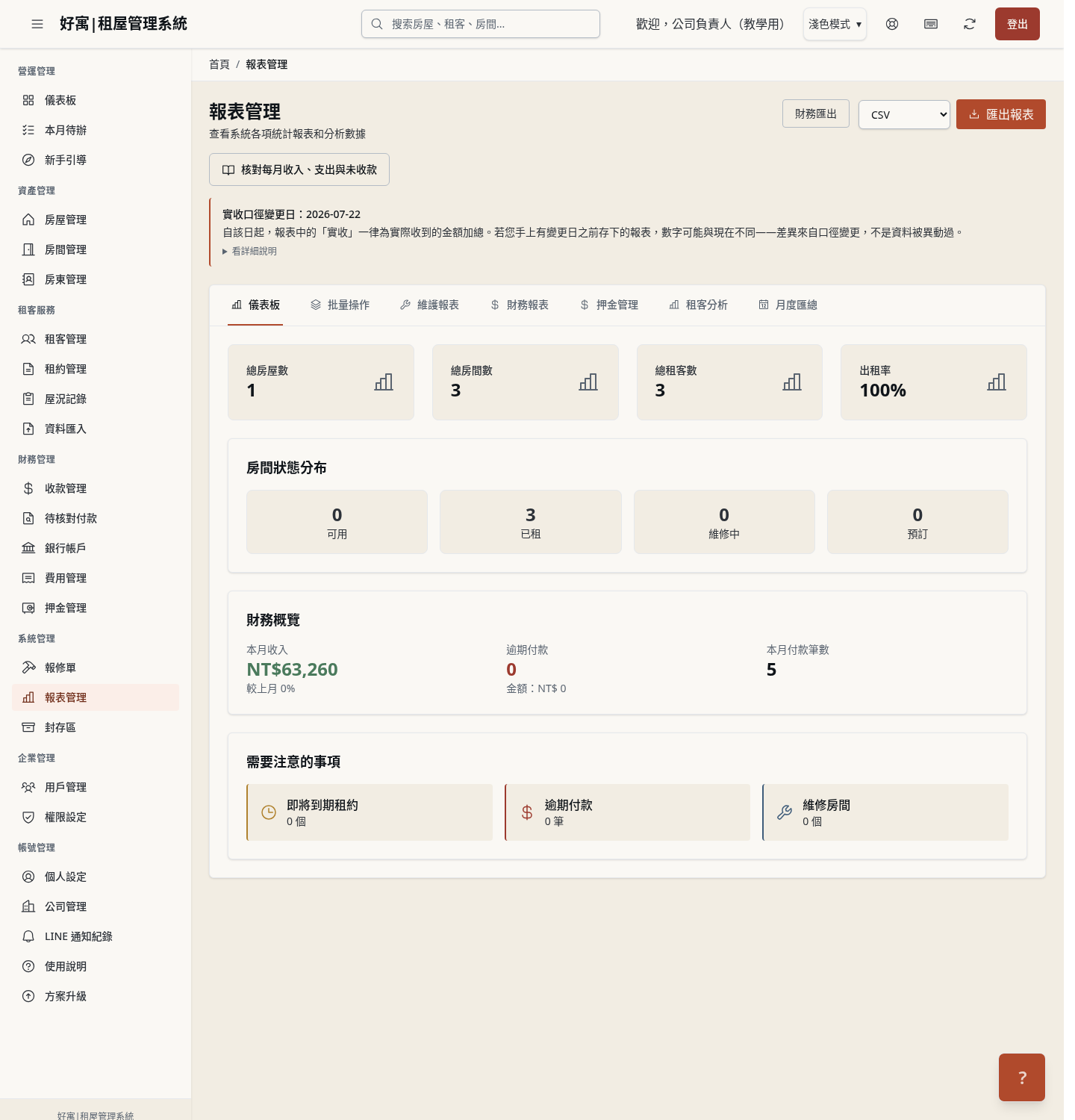Click the keyboard shortcuts icon in header
The height and width of the screenshot is (1120, 1075).
pyautogui.click(x=931, y=24)
